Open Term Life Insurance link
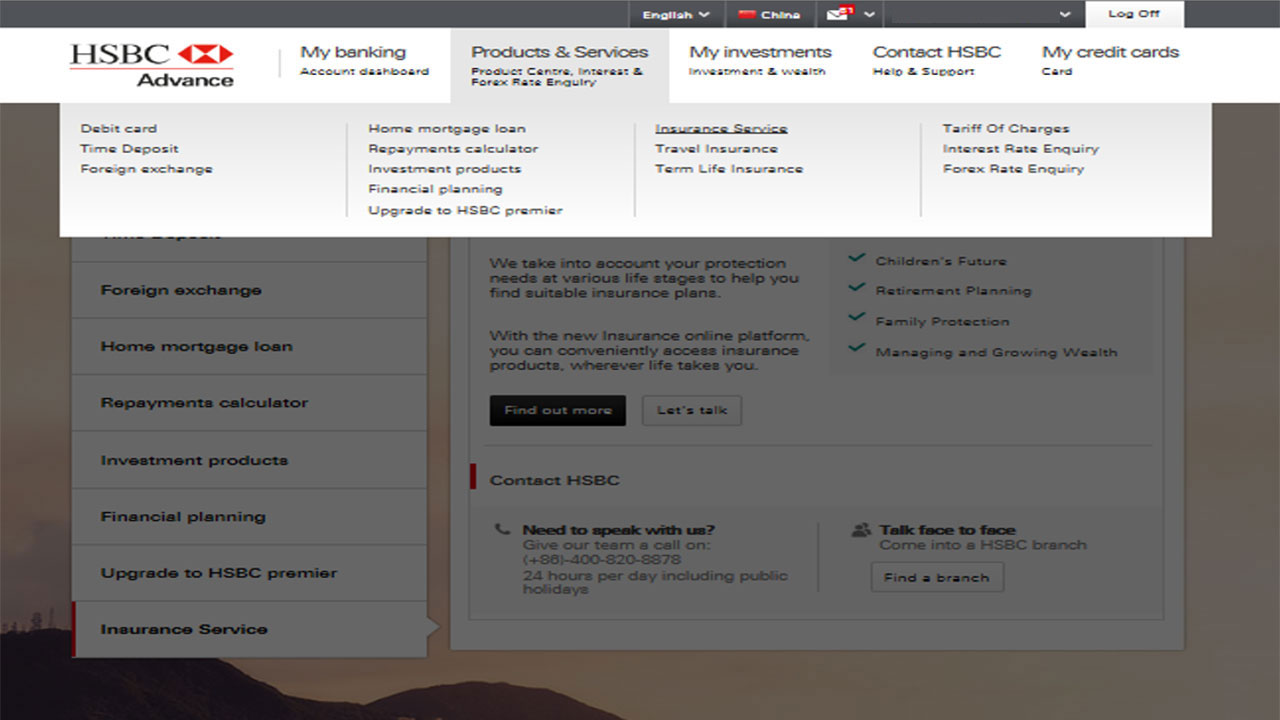The image size is (1280, 720). coord(729,169)
